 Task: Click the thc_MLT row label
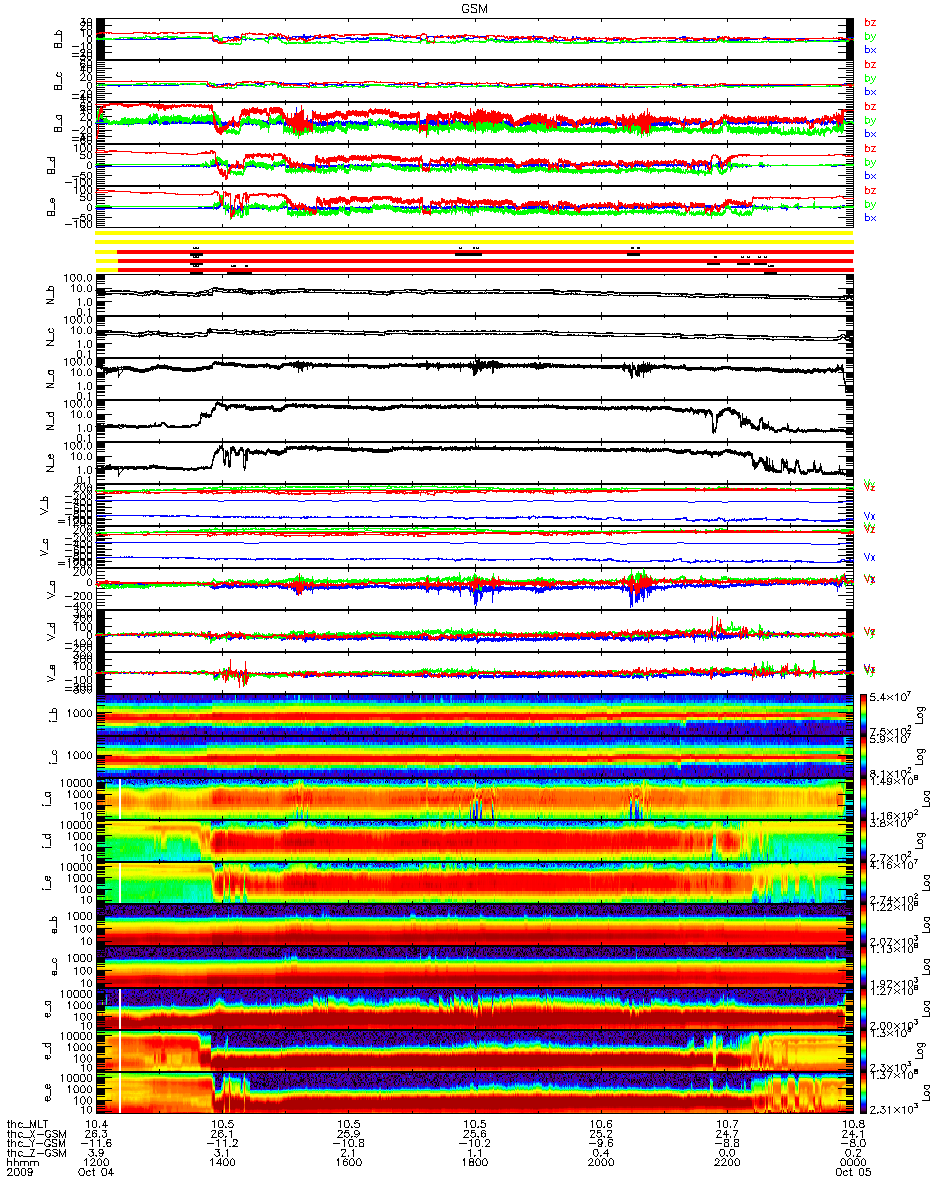coord(28,1126)
